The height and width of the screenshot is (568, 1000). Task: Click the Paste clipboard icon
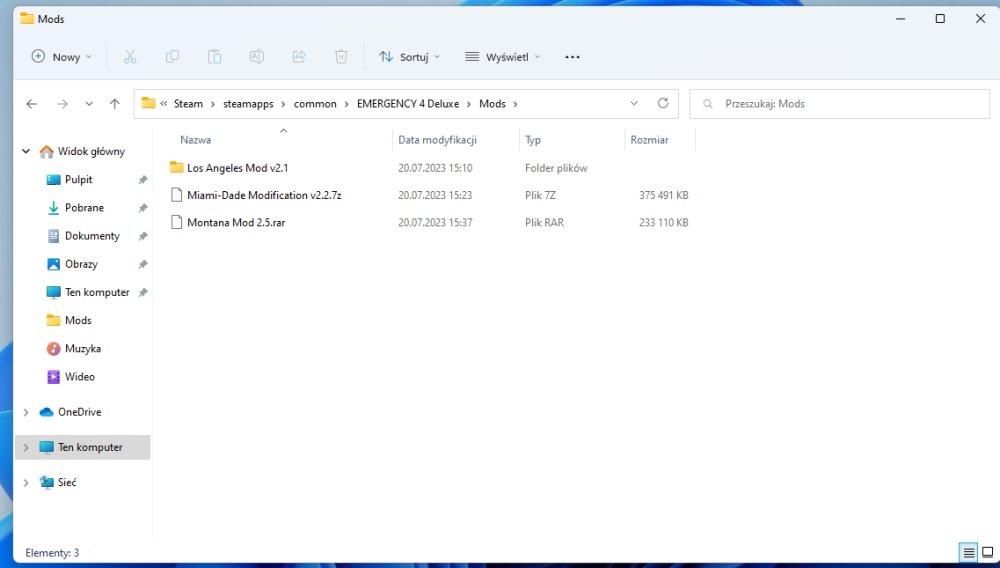point(214,57)
